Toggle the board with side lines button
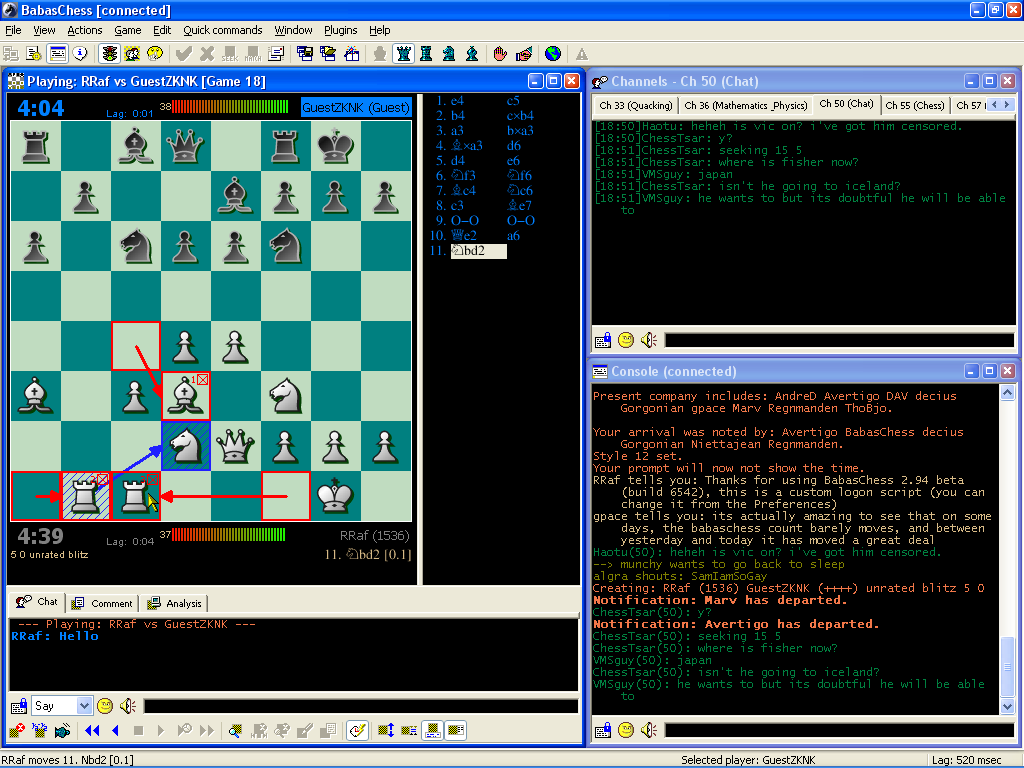 409,730
